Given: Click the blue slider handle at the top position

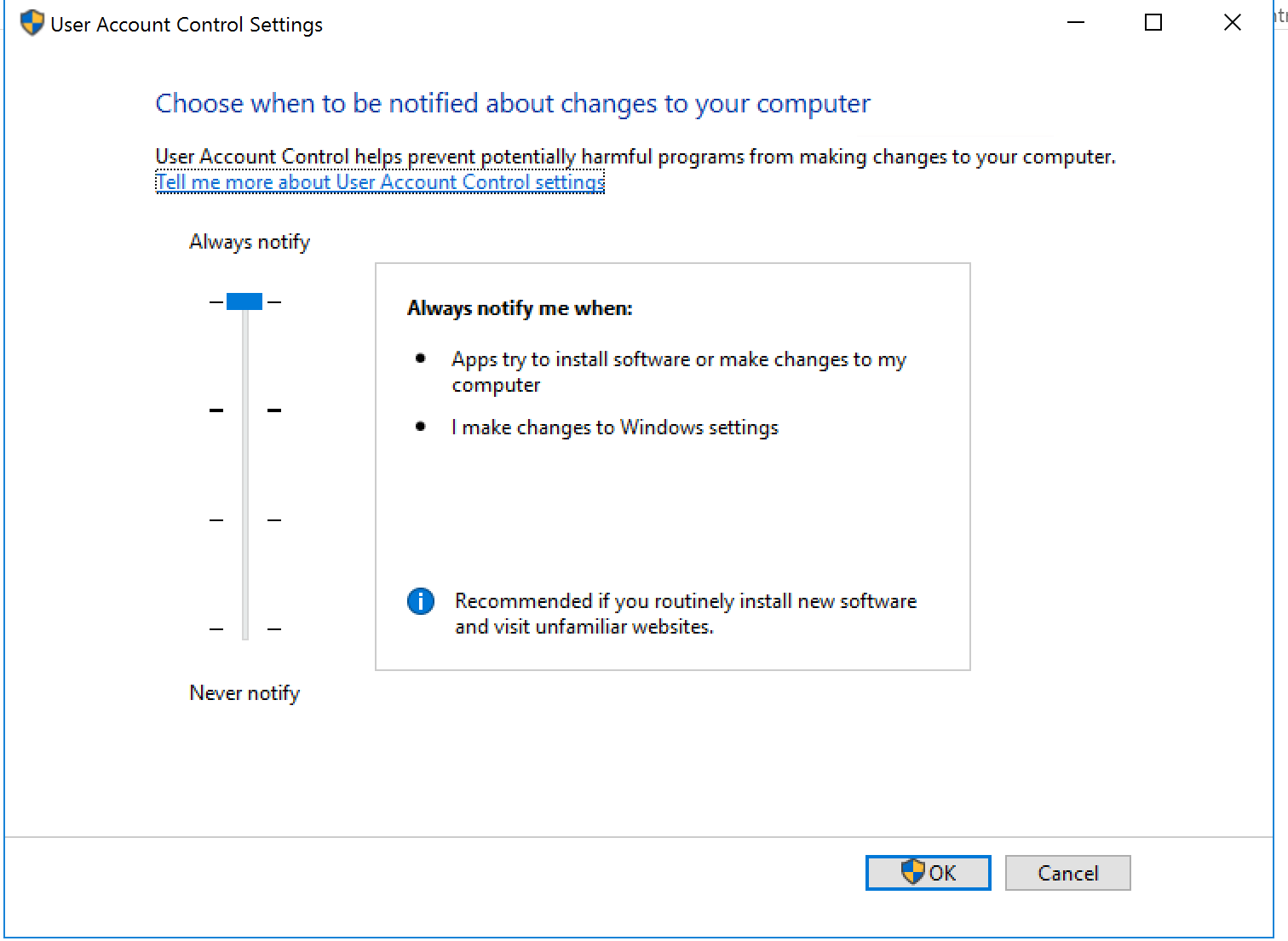Looking at the screenshot, I should pyautogui.click(x=244, y=301).
